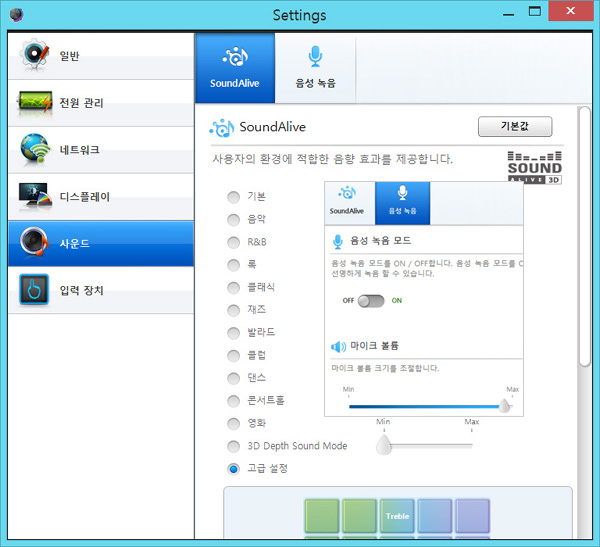Screen dimensions: 600x547
Task: Click the Min label of the 3D Depth slider
Action: click(383, 421)
